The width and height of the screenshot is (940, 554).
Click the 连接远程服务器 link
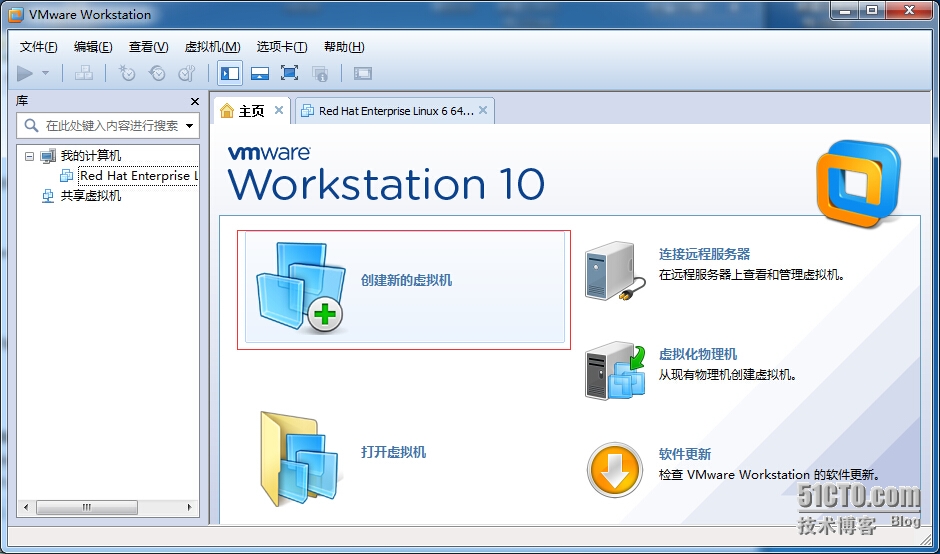click(704, 254)
